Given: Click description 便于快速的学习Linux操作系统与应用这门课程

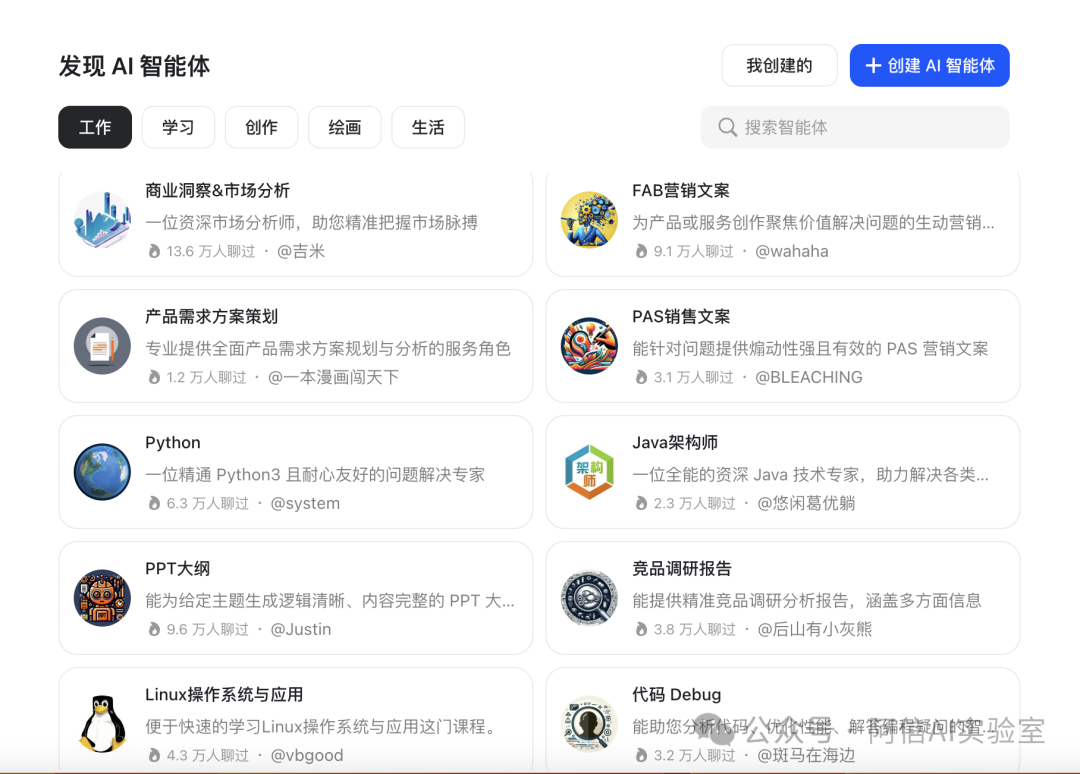Looking at the screenshot, I should [x=322, y=726].
